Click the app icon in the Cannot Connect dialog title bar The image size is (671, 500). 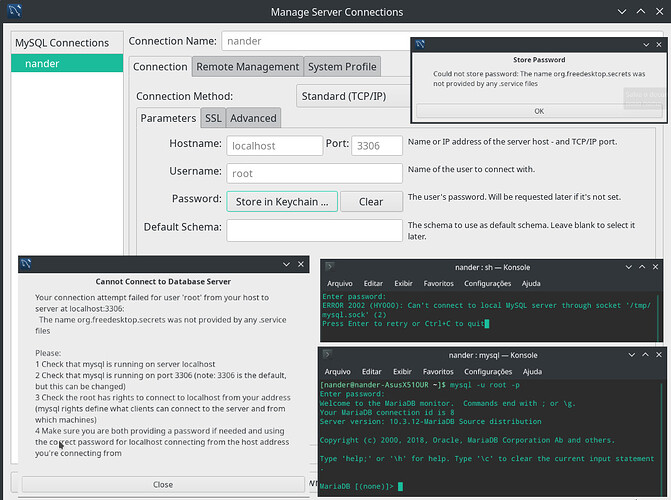(x=27, y=264)
